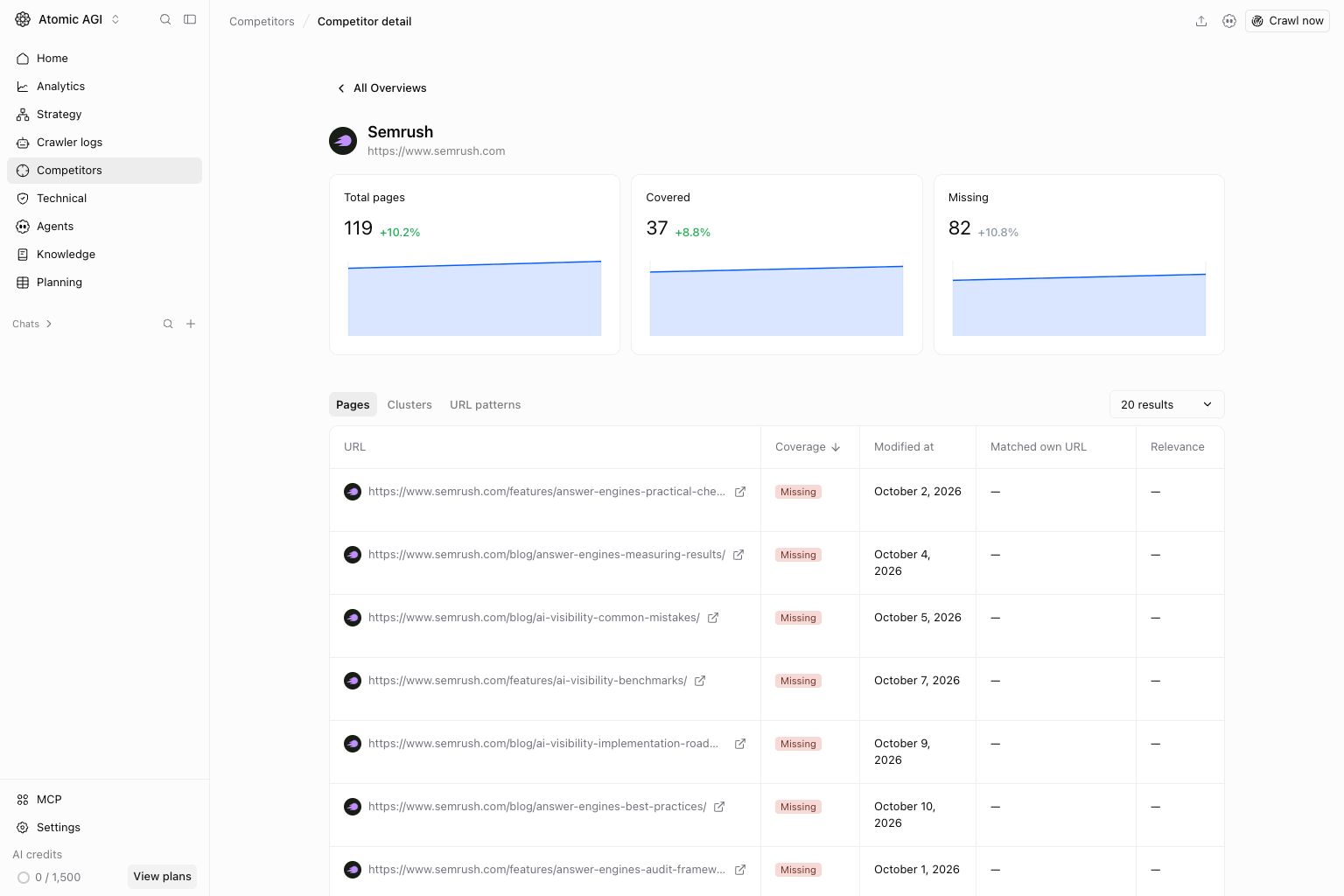The image size is (1344, 896).
Task: Open external link for ai-visibility-implementation-road URL
Action: tap(740, 744)
